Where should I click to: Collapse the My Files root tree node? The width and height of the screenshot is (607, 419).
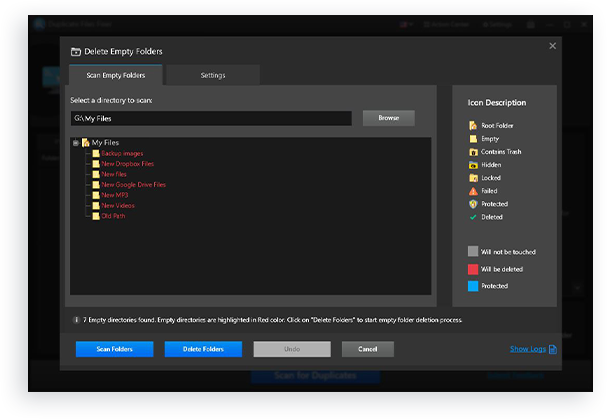[x=76, y=143]
